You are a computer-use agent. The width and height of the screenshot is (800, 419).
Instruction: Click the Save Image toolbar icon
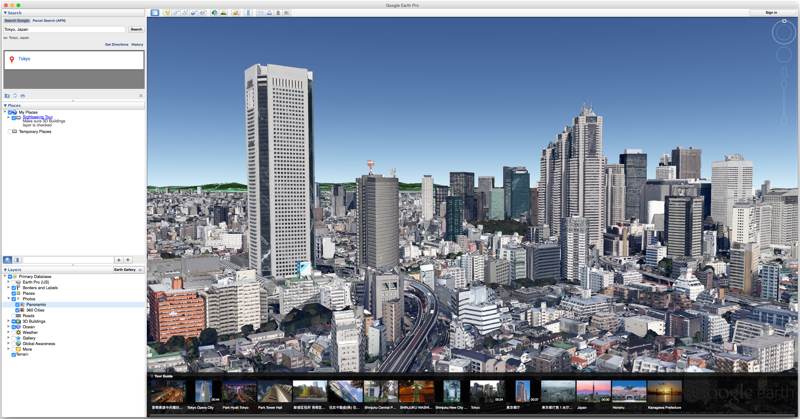[278, 13]
